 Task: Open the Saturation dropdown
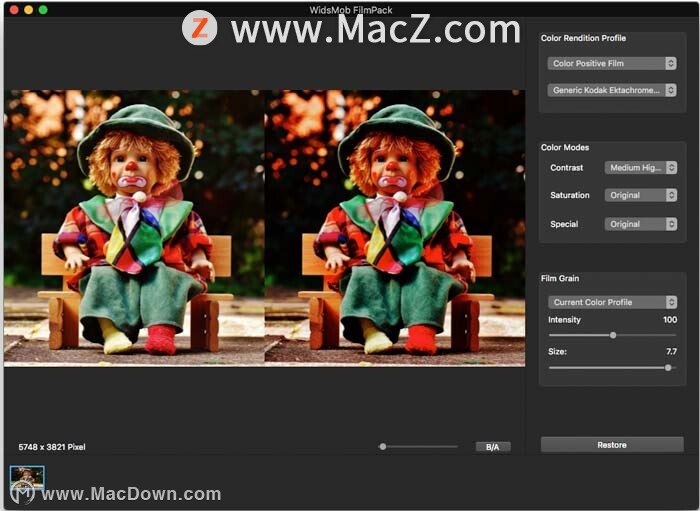(641, 195)
